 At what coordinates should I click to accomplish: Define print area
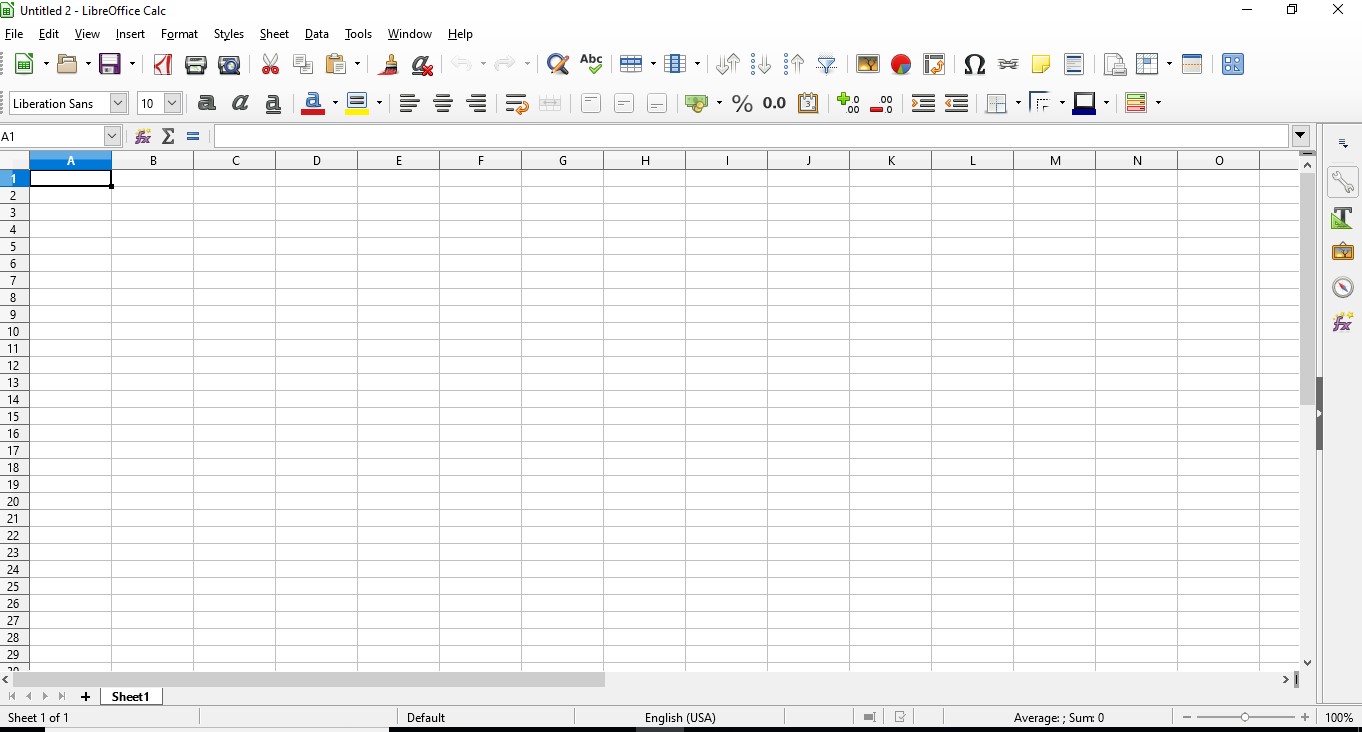click(x=1115, y=64)
